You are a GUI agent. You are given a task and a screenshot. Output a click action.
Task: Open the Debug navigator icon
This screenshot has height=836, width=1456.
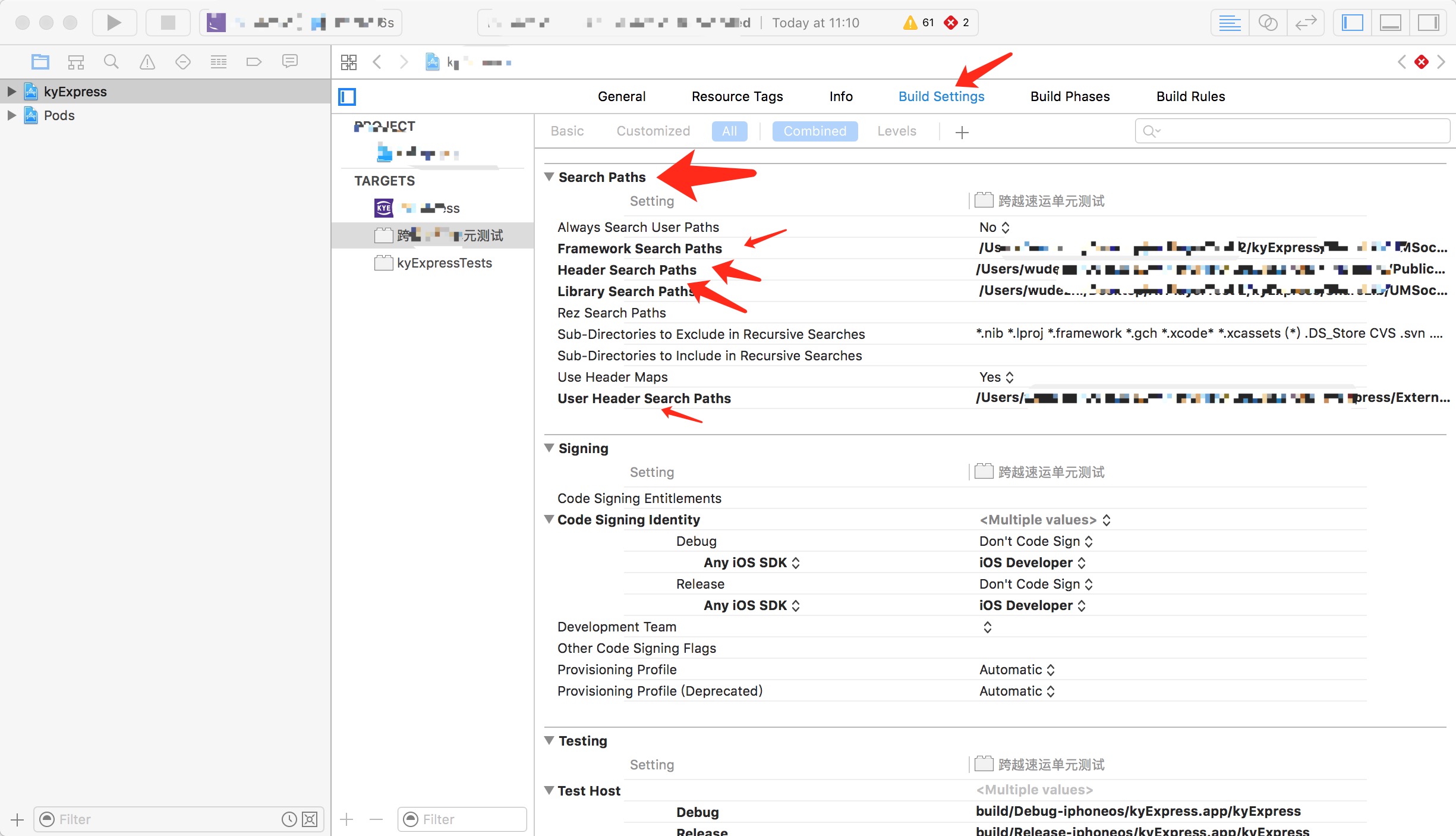coord(219,61)
